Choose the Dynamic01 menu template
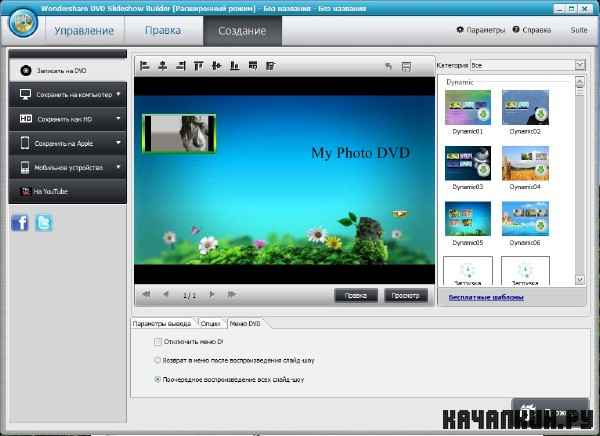 click(x=468, y=108)
